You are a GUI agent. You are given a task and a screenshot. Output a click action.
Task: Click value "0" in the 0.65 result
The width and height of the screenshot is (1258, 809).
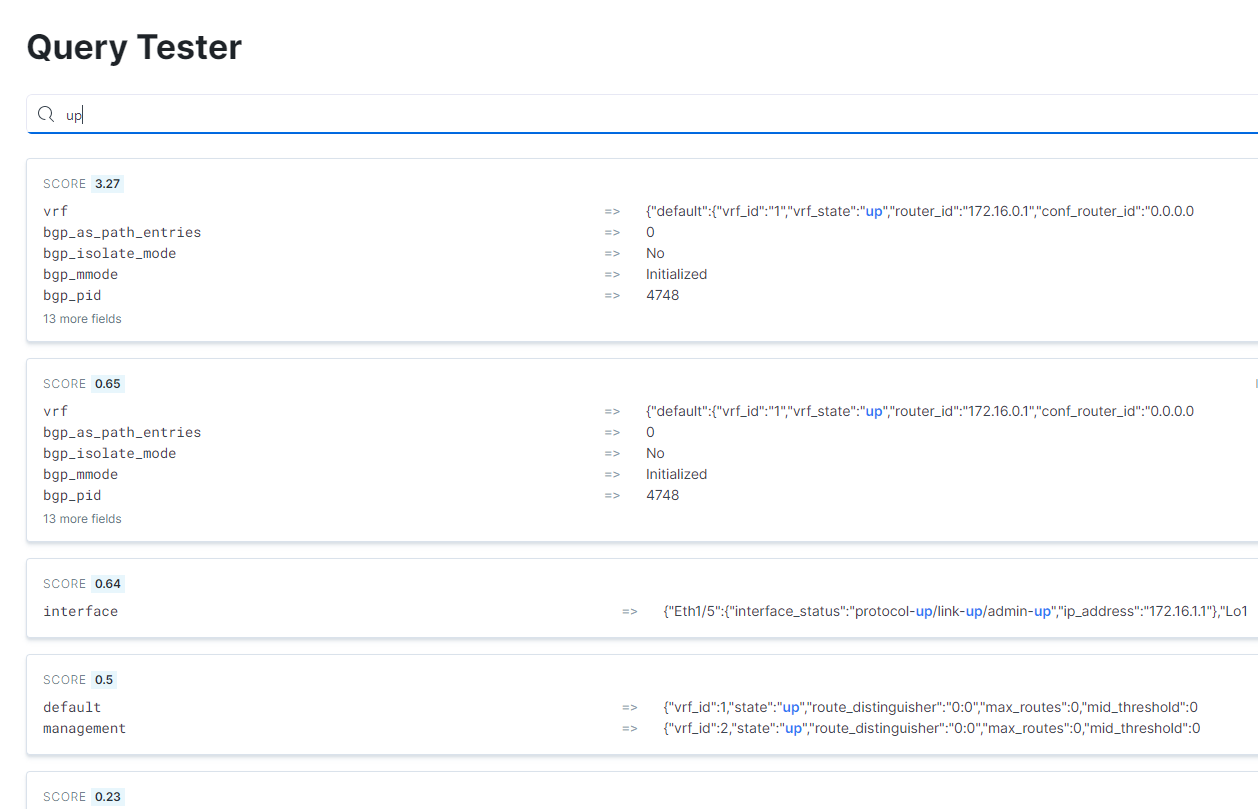point(650,432)
